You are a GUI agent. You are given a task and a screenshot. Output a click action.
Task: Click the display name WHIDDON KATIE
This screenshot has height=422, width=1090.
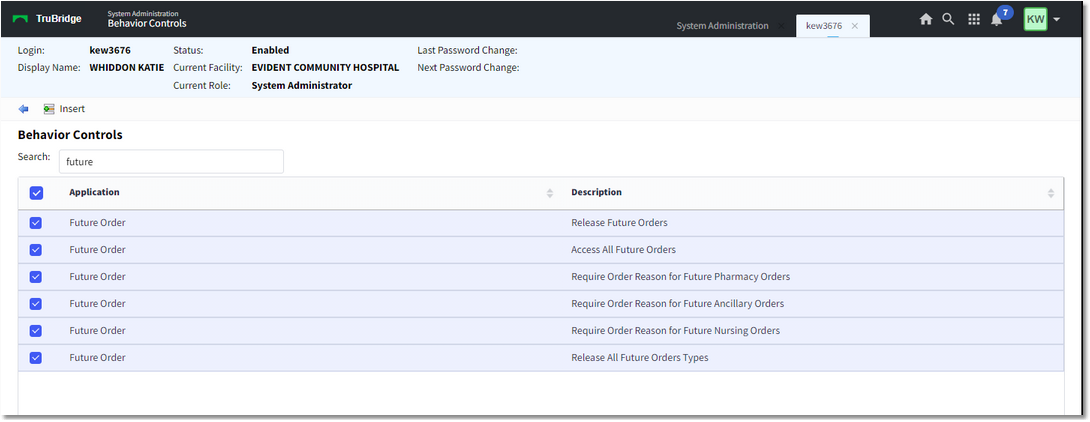pos(127,67)
